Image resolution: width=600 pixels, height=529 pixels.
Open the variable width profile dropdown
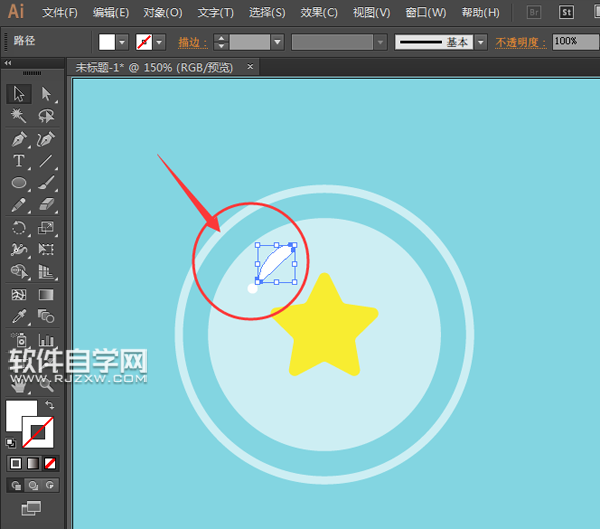380,42
